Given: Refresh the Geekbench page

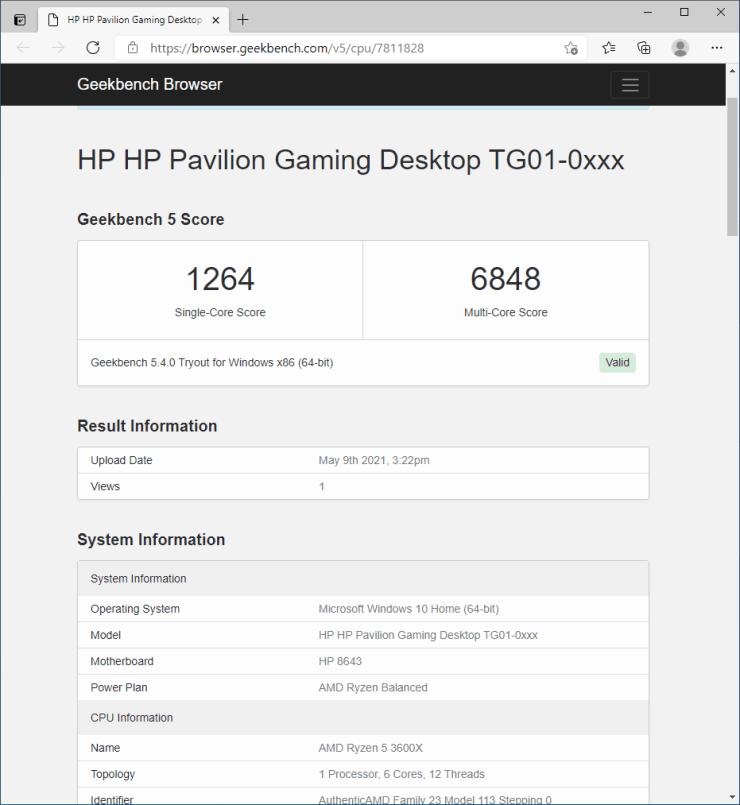Looking at the screenshot, I should (93, 48).
